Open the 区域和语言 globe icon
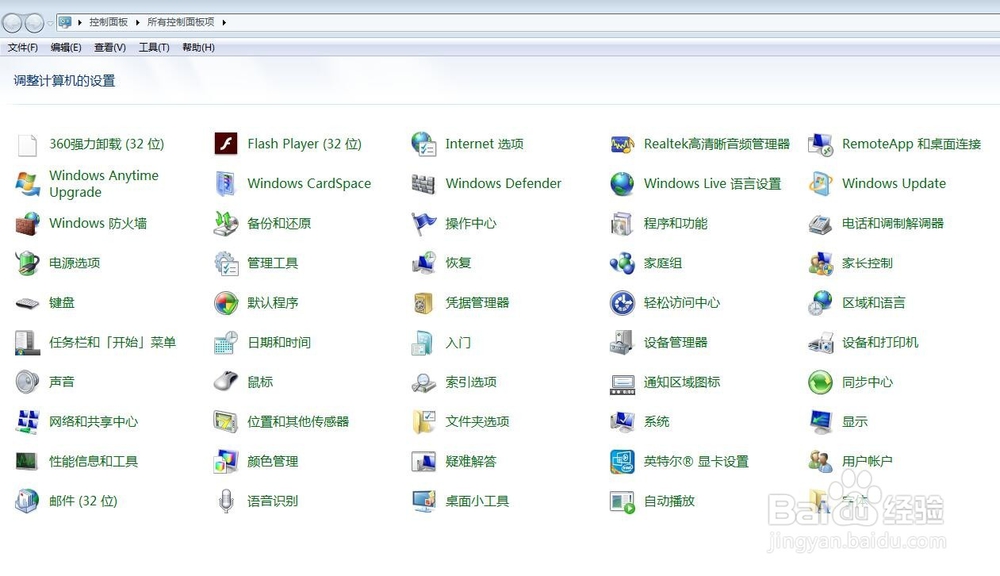Viewport: 1000px width, 576px height. coord(820,303)
